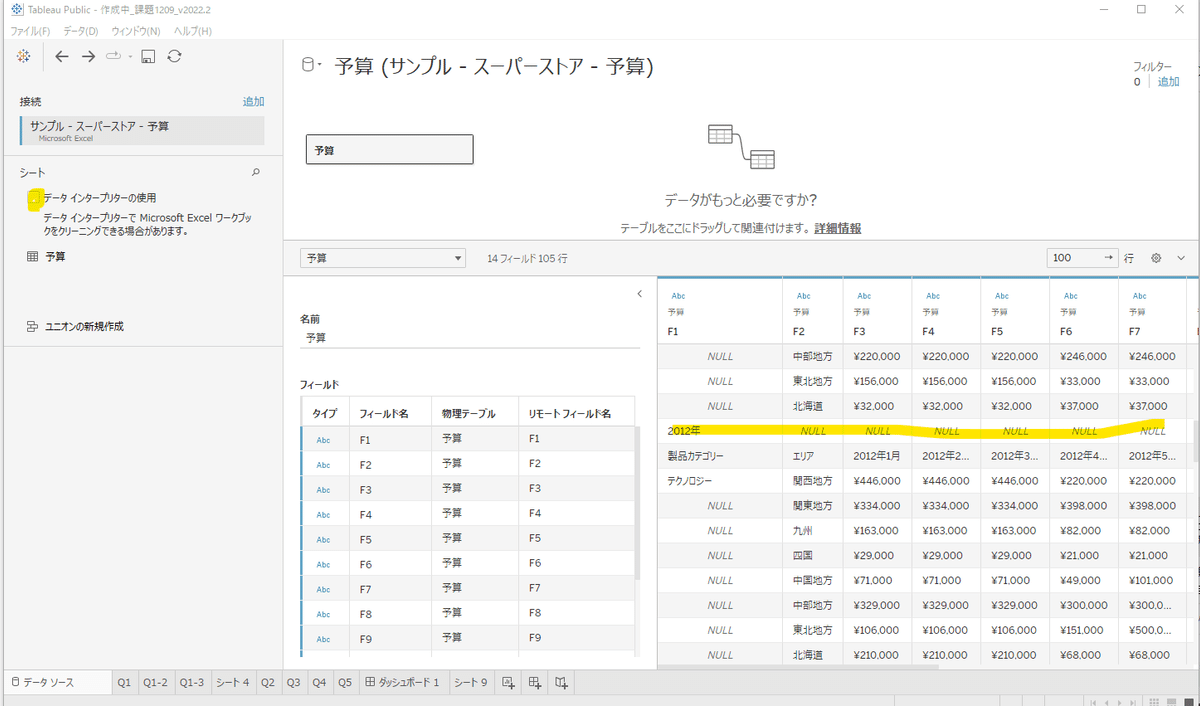Click the ユニオンの新規作成 label

84,326
